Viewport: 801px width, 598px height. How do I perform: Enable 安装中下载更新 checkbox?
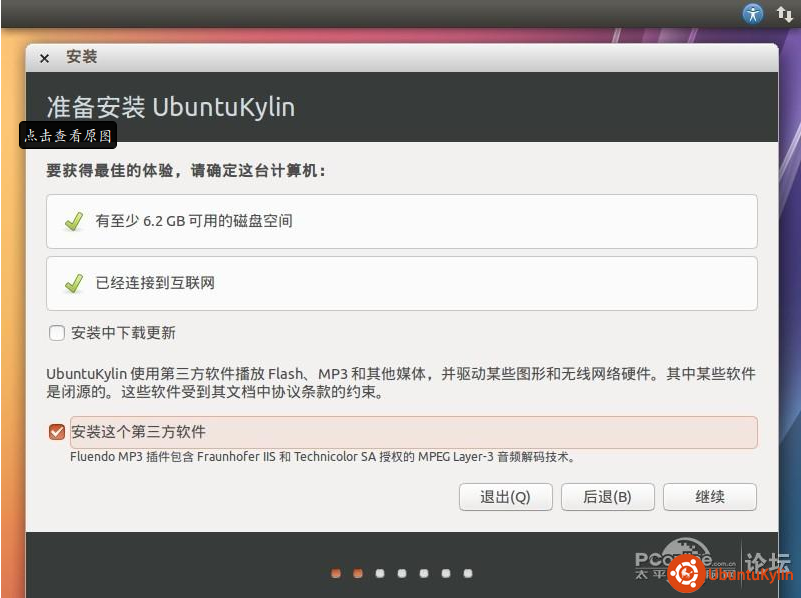(57, 333)
